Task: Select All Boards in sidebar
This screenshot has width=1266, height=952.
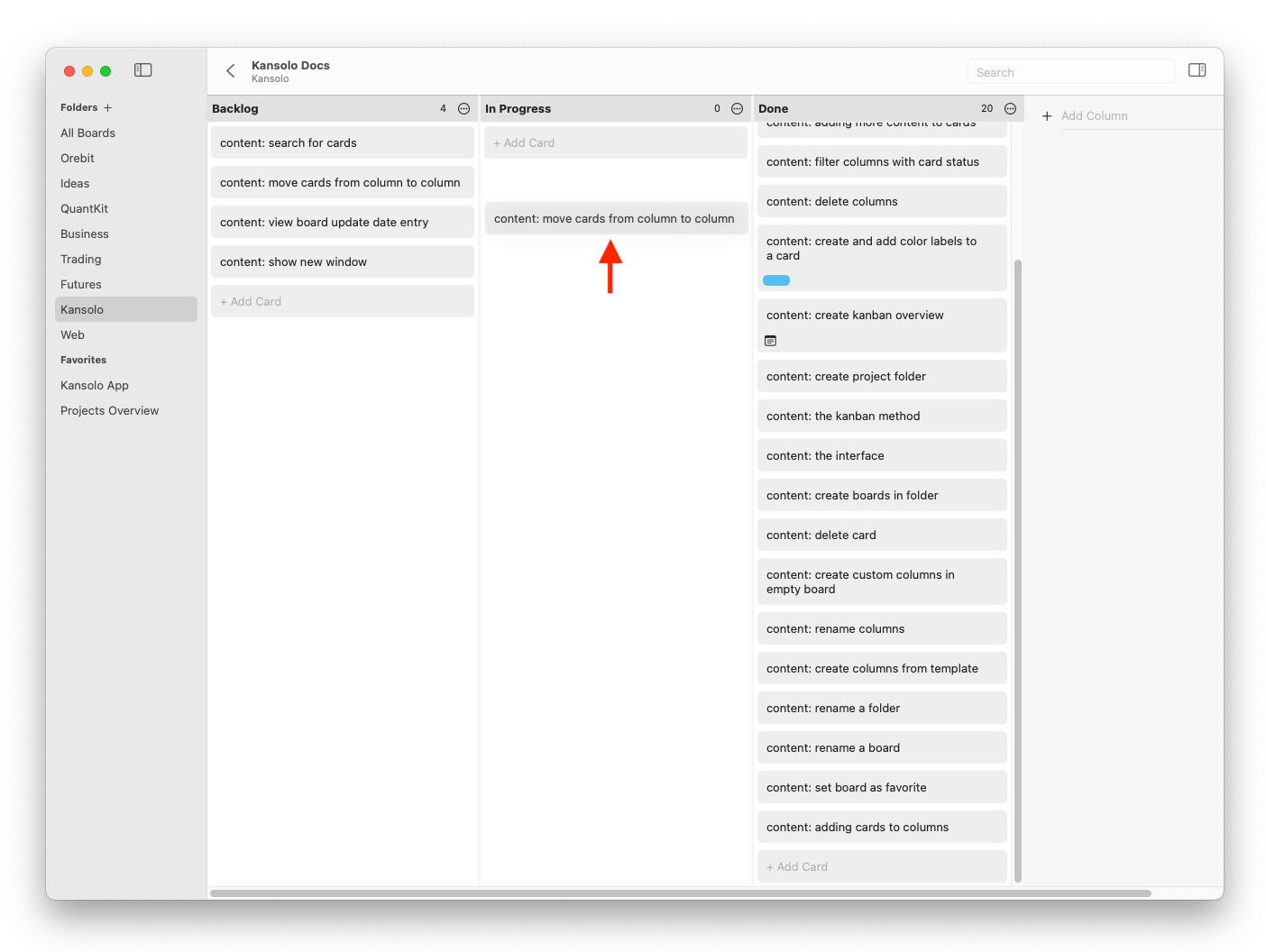Action: coord(126,133)
